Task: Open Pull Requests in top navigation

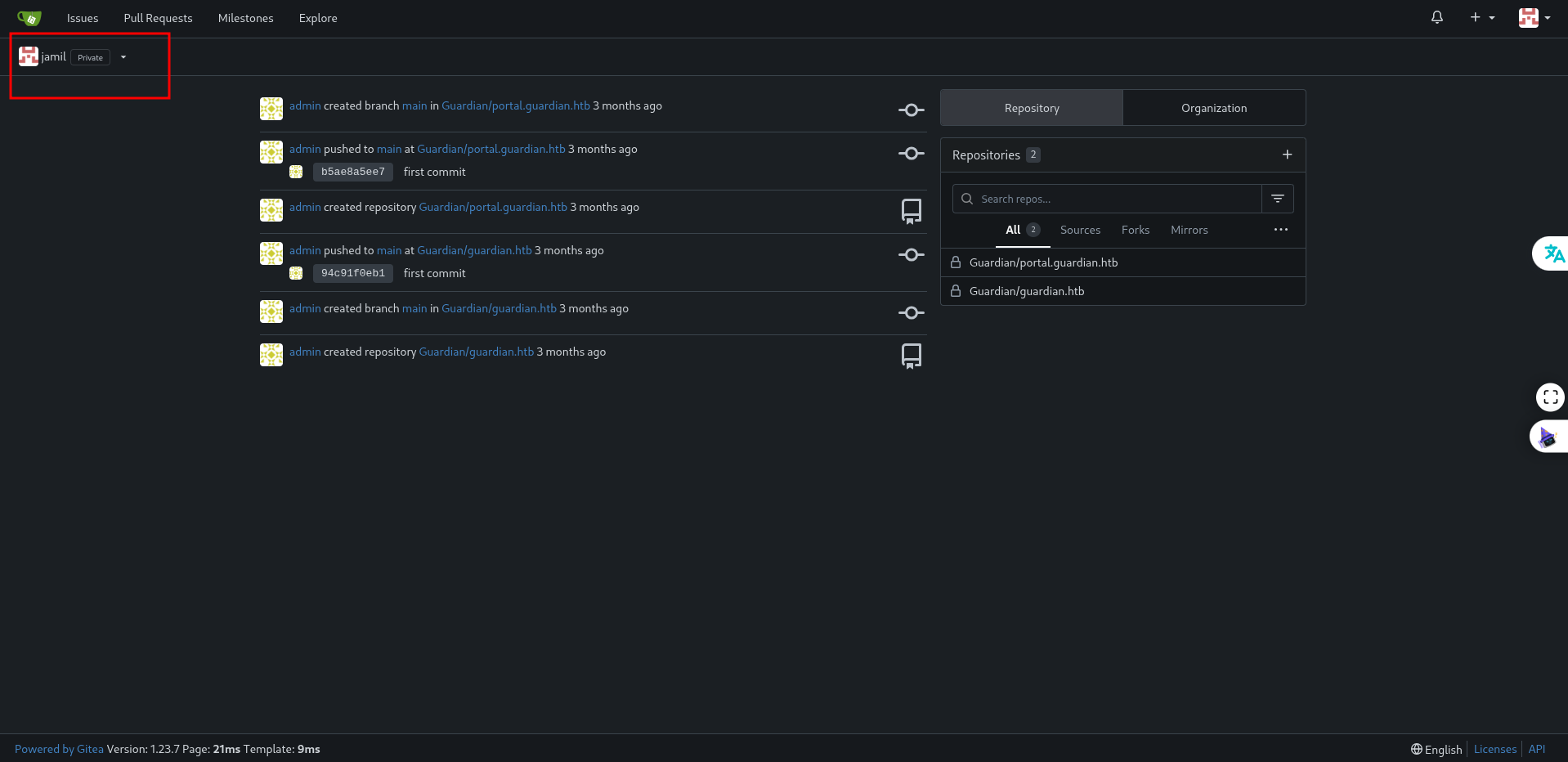Action: 158,18
